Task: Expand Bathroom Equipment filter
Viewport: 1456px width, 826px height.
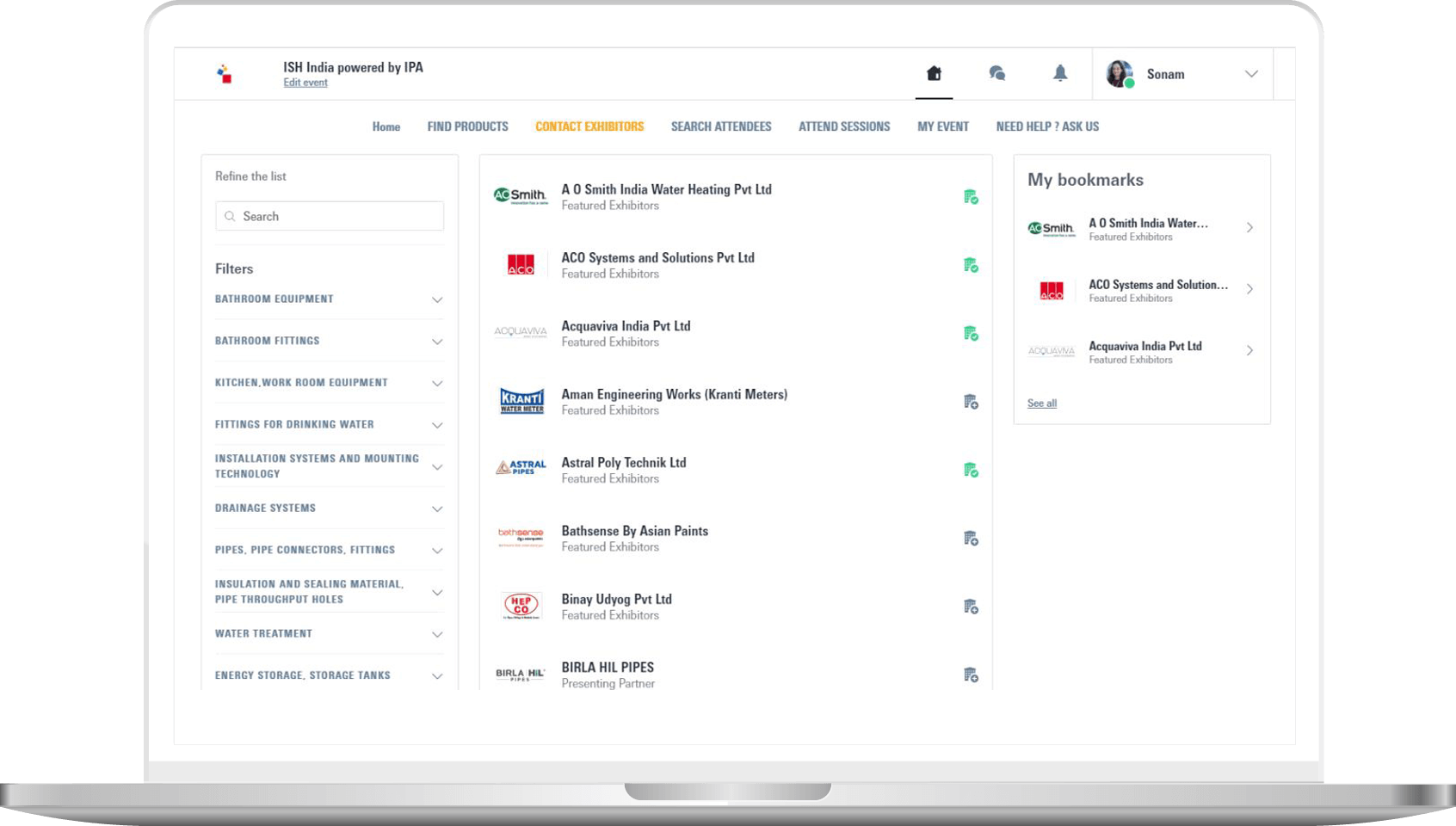Action: click(437, 300)
